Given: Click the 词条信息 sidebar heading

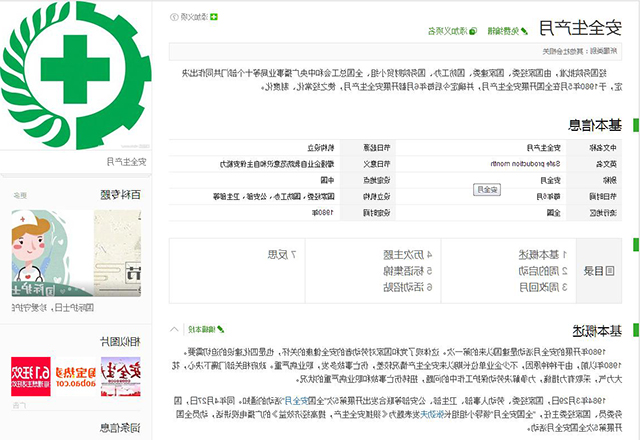Looking at the screenshot, I should coord(121,428).
